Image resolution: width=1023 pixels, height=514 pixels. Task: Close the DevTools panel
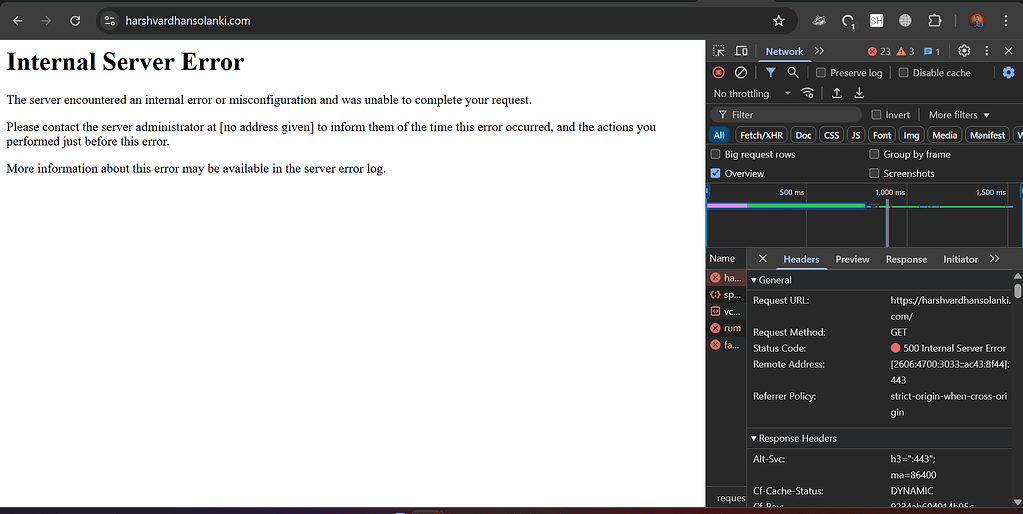point(1008,51)
